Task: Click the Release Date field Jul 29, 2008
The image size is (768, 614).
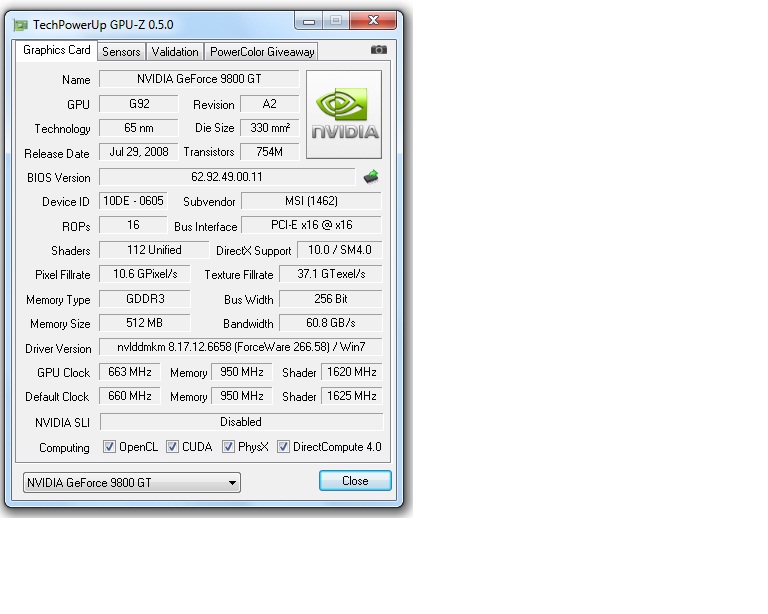Action: (x=139, y=152)
